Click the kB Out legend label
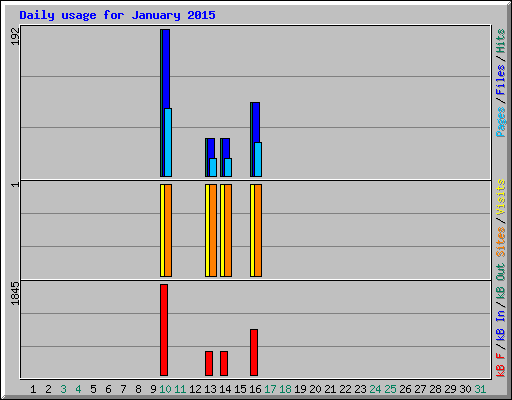 pyautogui.click(x=501, y=282)
